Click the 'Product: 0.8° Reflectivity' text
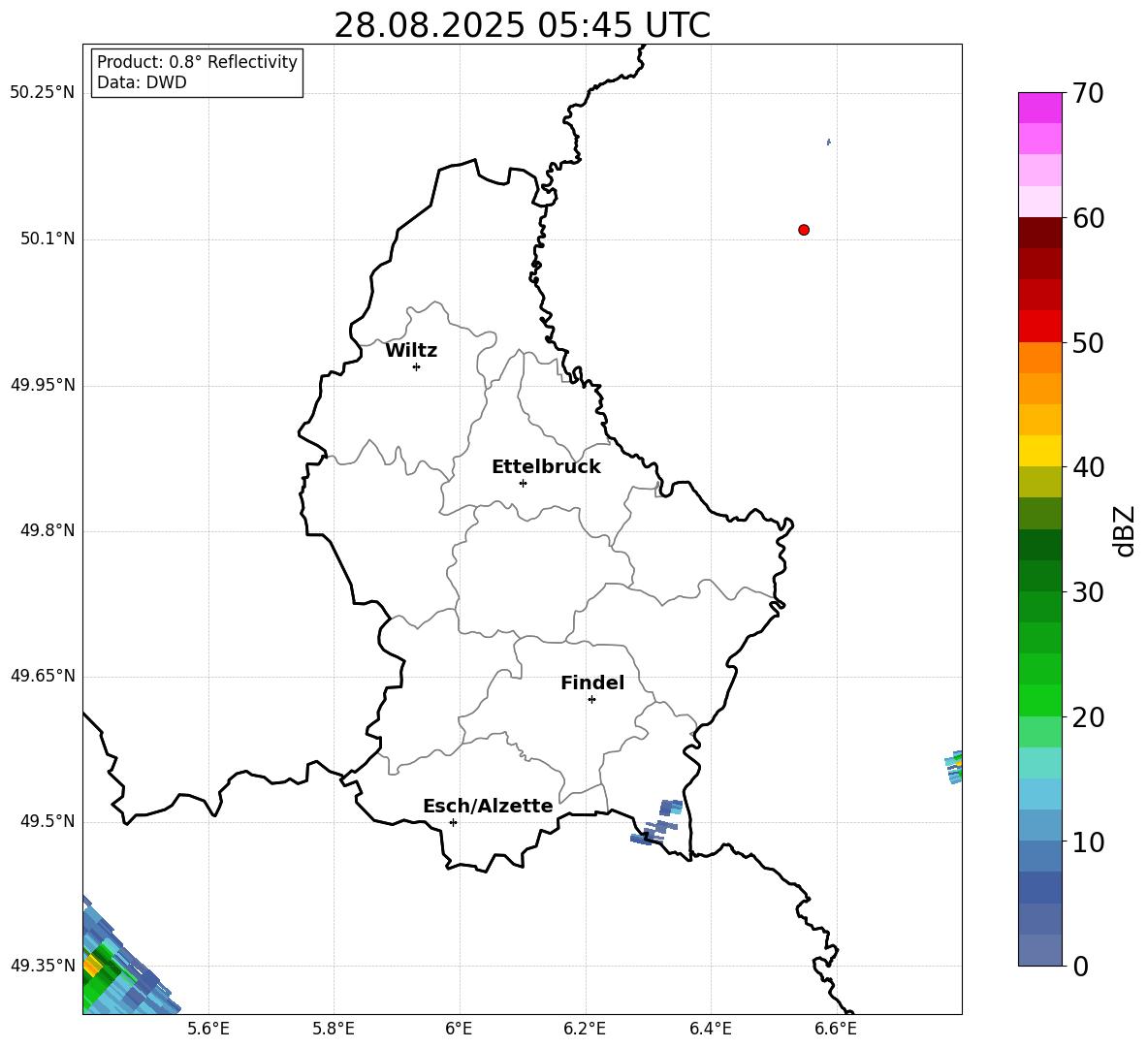This screenshot has height=1048, width=1148. [x=197, y=62]
